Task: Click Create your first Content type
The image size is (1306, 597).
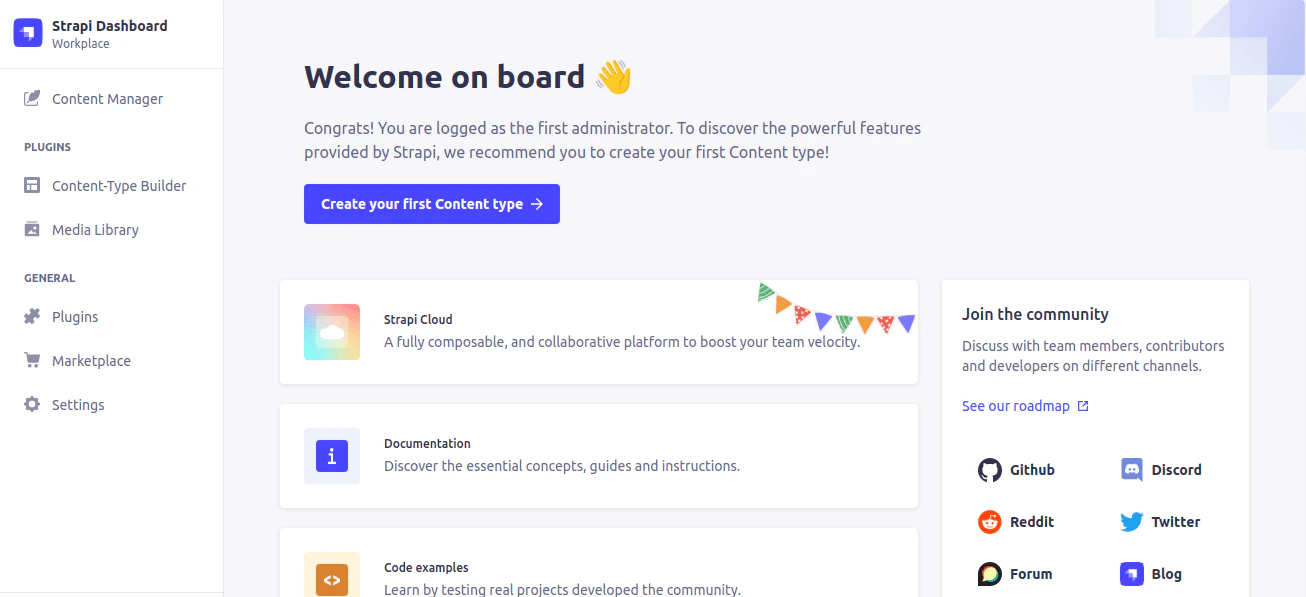Action: 431,203
